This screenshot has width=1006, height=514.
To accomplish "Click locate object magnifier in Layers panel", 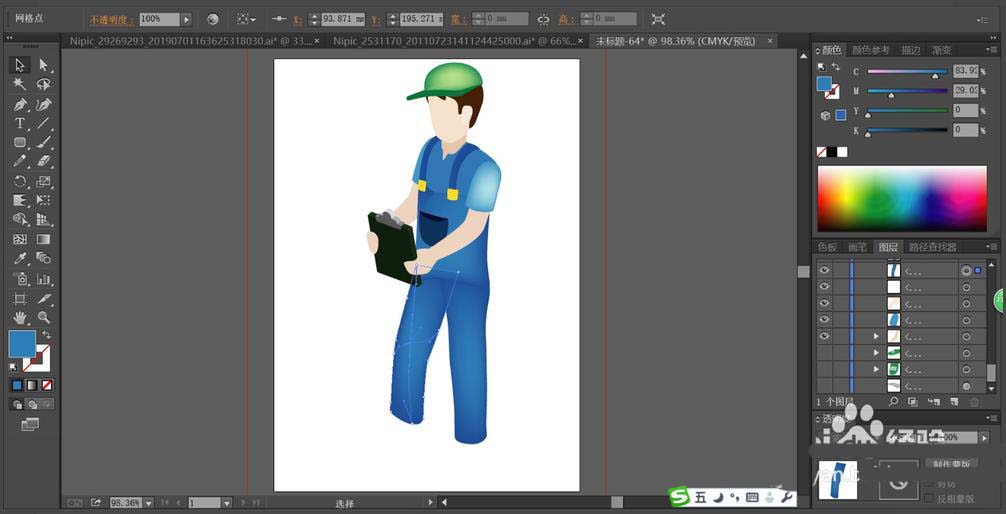I will [892, 402].
